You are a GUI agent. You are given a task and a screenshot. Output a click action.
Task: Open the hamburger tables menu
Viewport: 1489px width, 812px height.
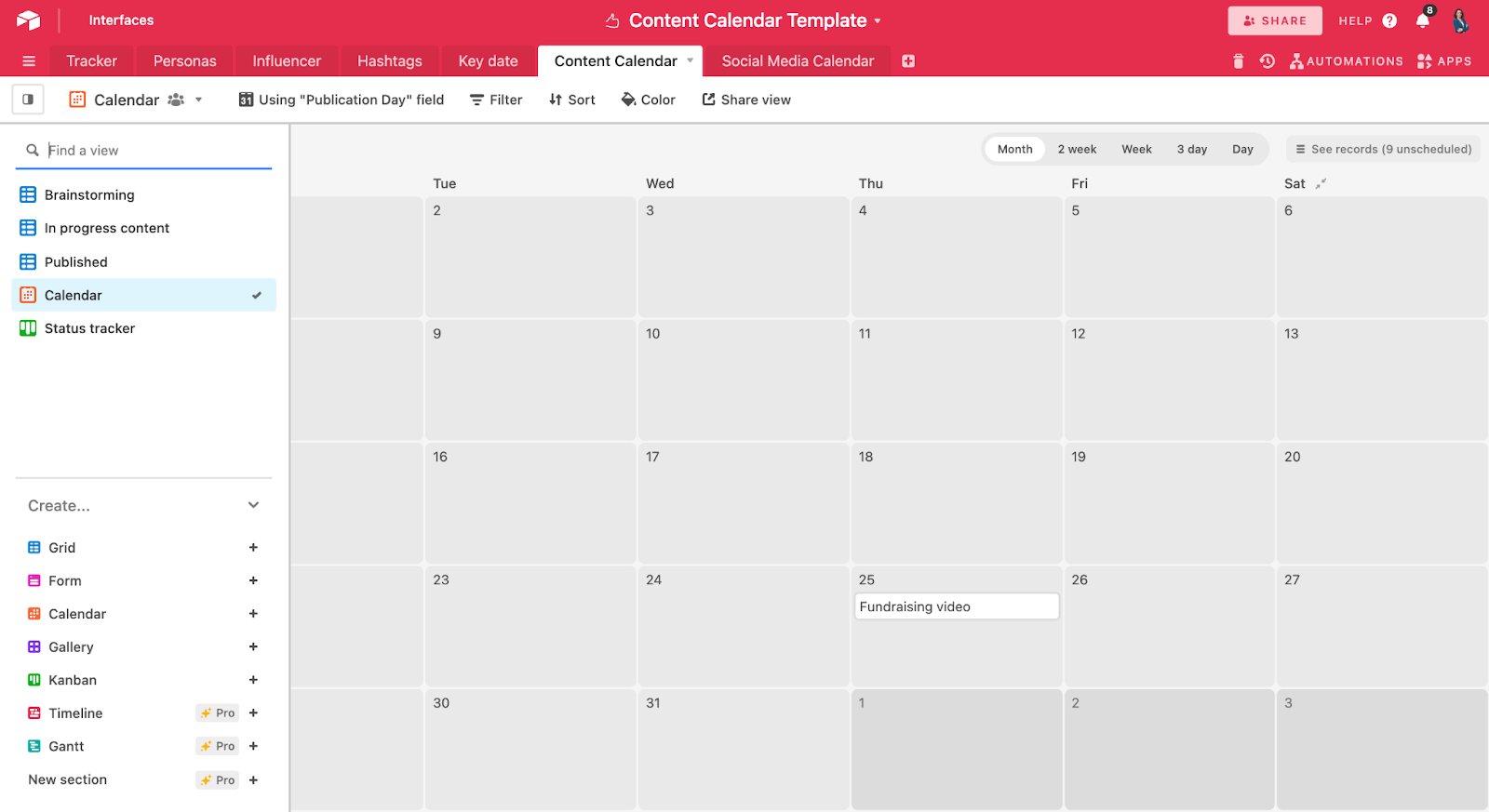pyautogui.click(x=29, y=61)
